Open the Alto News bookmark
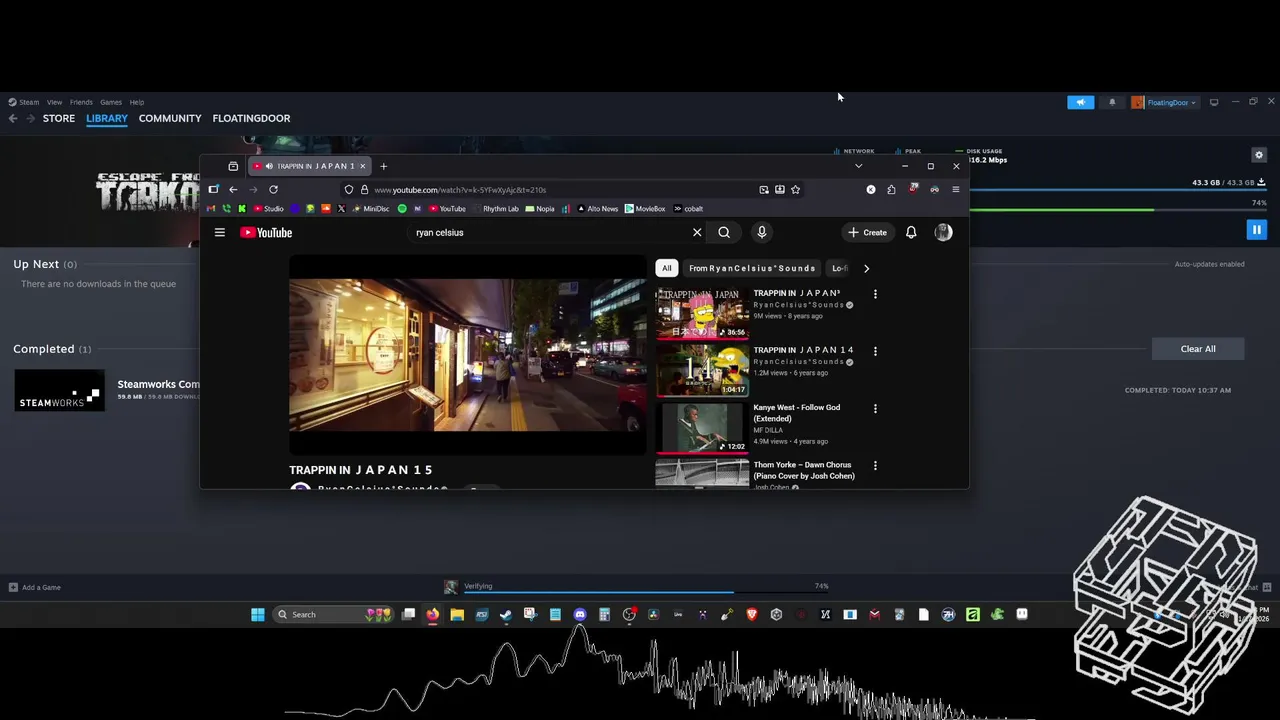1280x720 pixels. point(597,209)
